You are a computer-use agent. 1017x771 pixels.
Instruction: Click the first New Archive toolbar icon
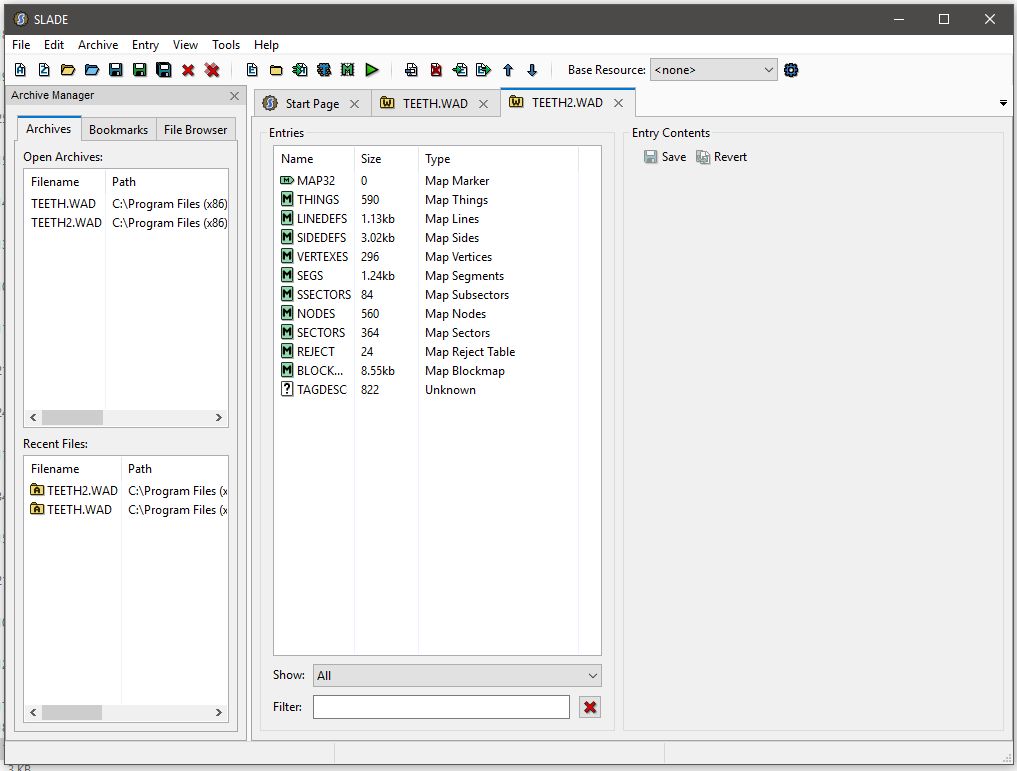pyautogui.click(x=20, y=70)
